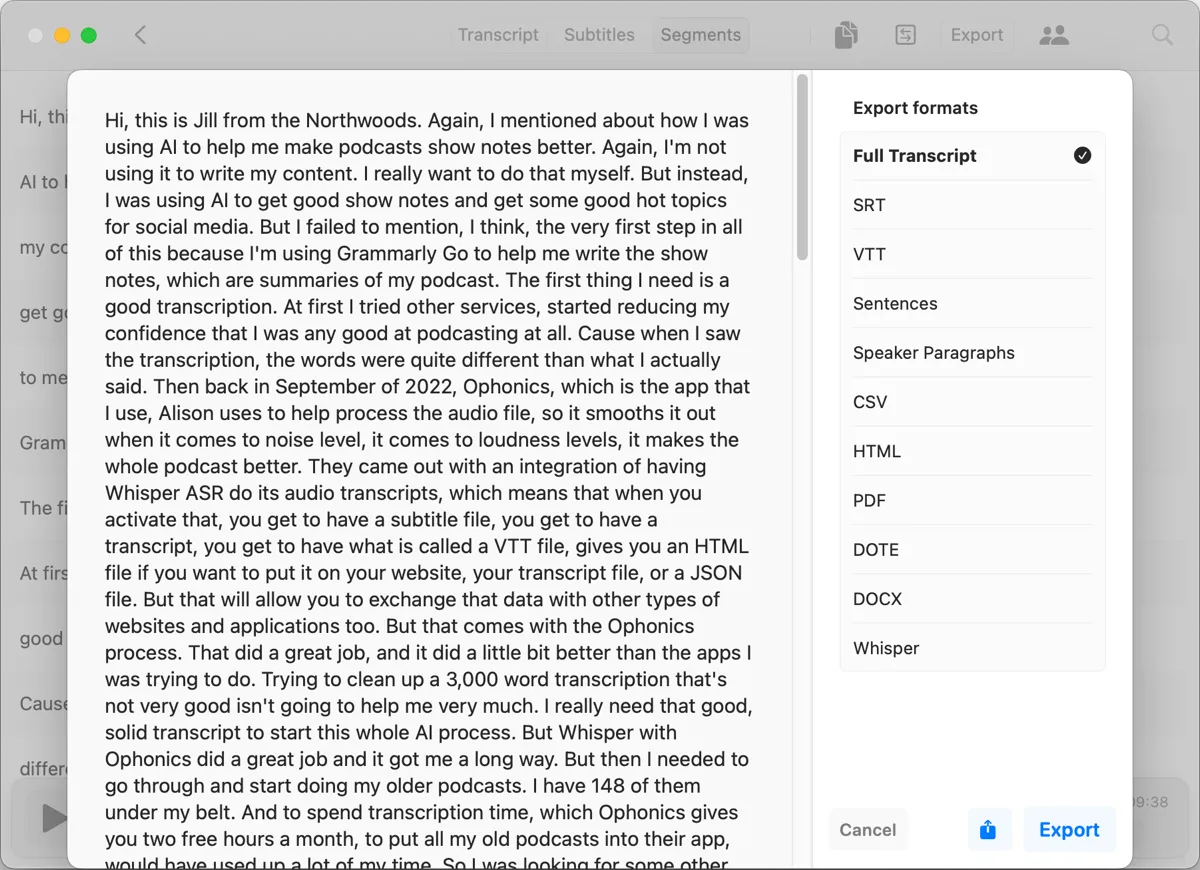This screenshot has height=870, width=1200.
Task: Select the DOCX export format
Action: [x=972, y=598]
